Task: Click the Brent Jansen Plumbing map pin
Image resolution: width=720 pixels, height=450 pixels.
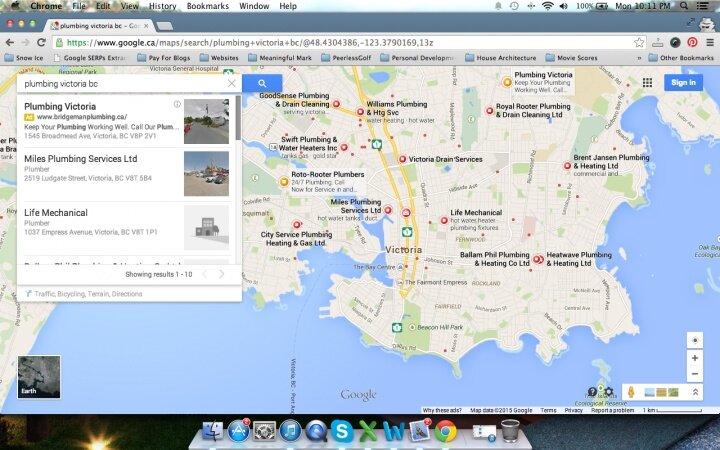Action: [x=567, y=166]
